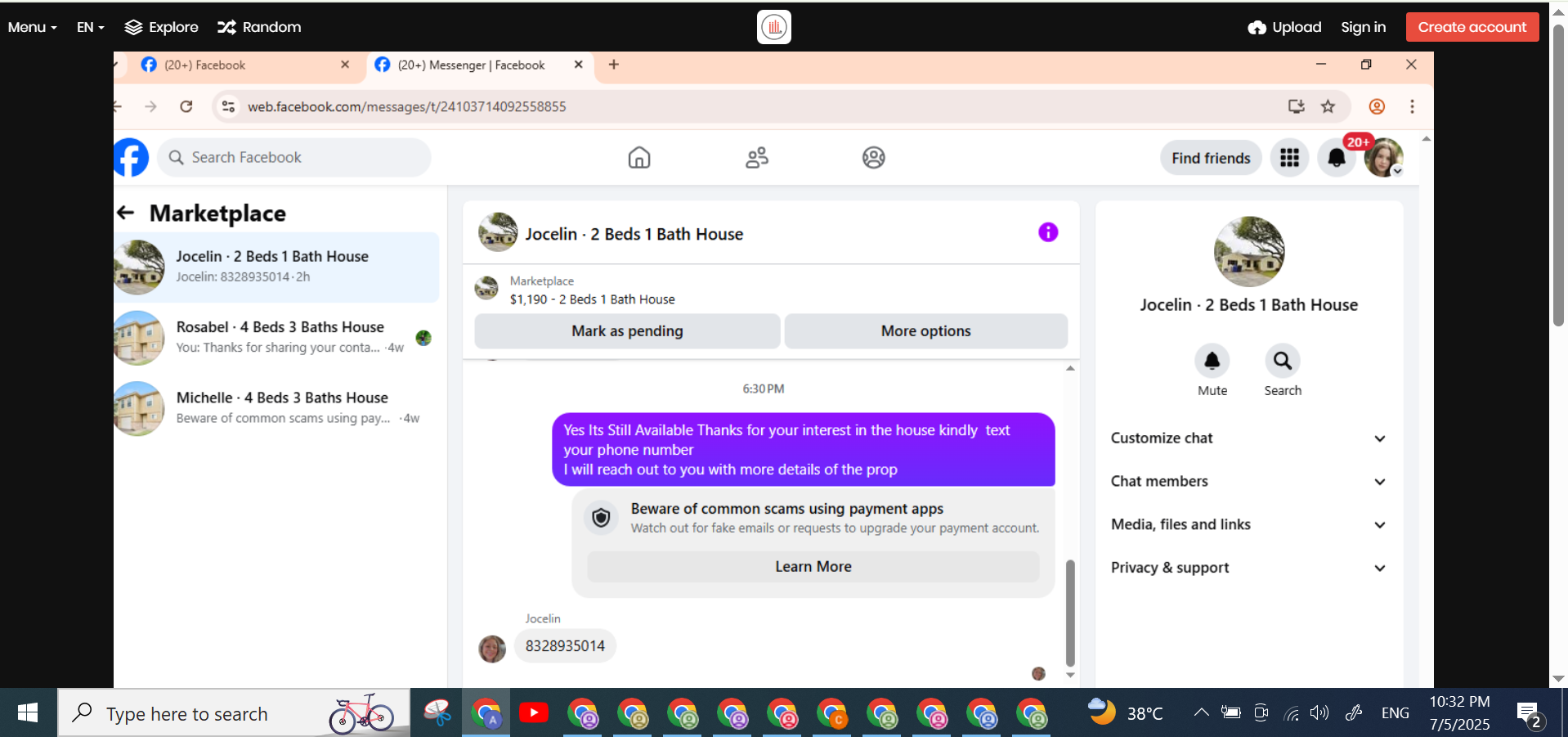1568x737 pixels.
Task: Click browser forward arrow
Action: pyautogui.click(x=150, y=106)
